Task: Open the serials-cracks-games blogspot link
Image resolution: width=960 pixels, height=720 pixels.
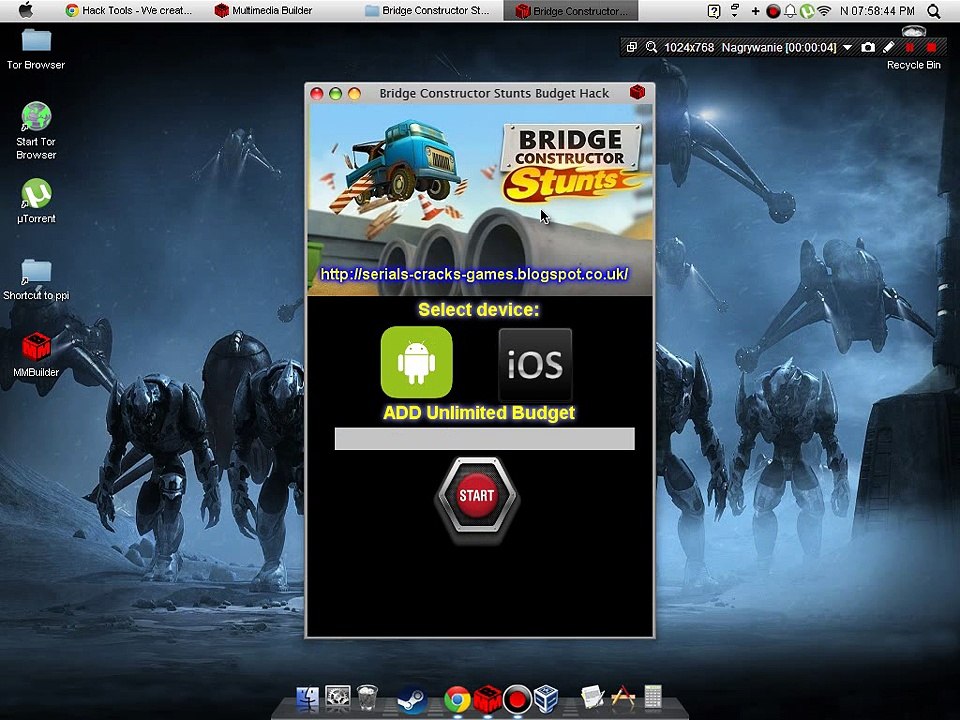Action: click(474, 274)
